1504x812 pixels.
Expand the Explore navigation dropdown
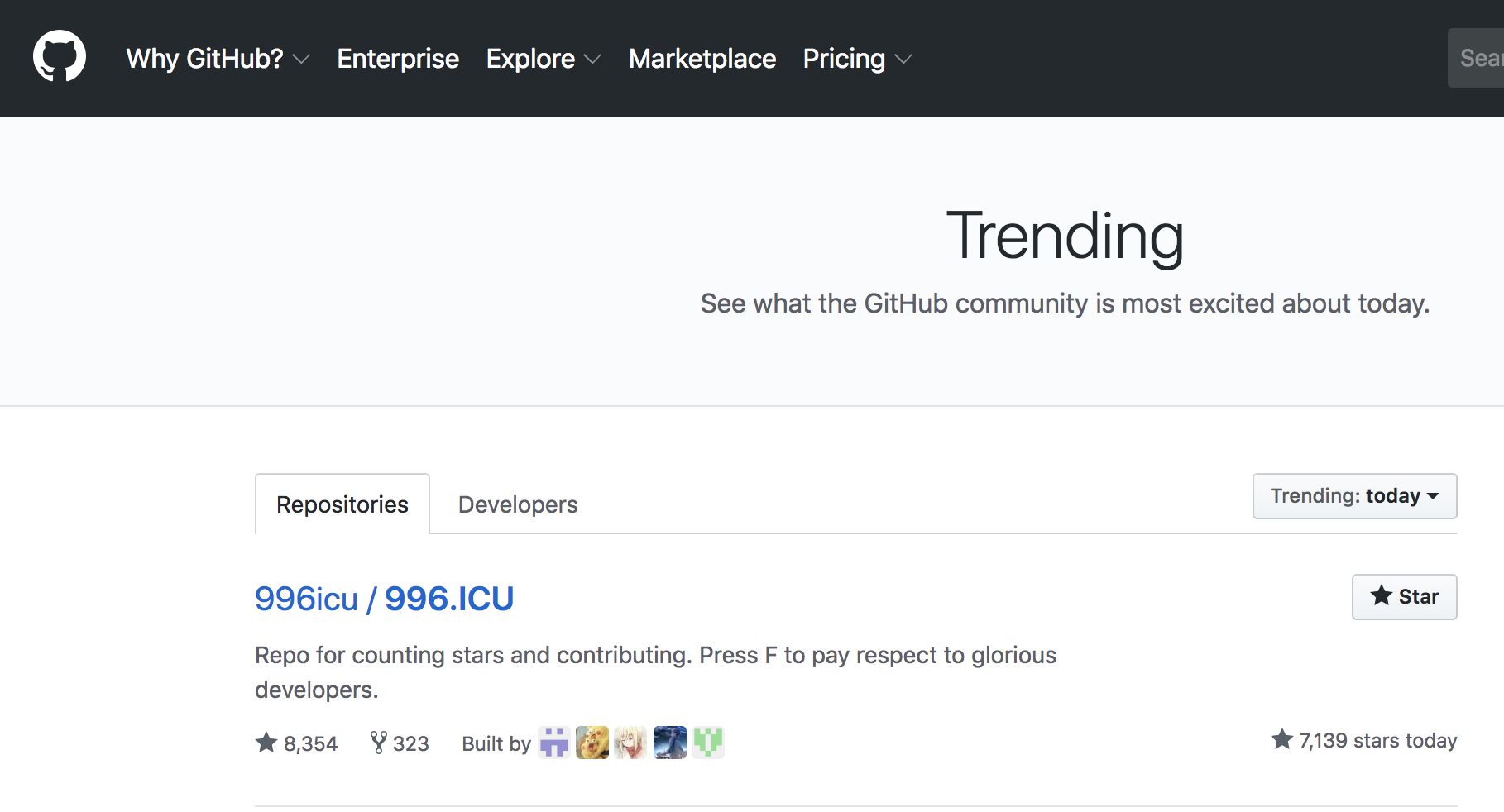point(543,59)
